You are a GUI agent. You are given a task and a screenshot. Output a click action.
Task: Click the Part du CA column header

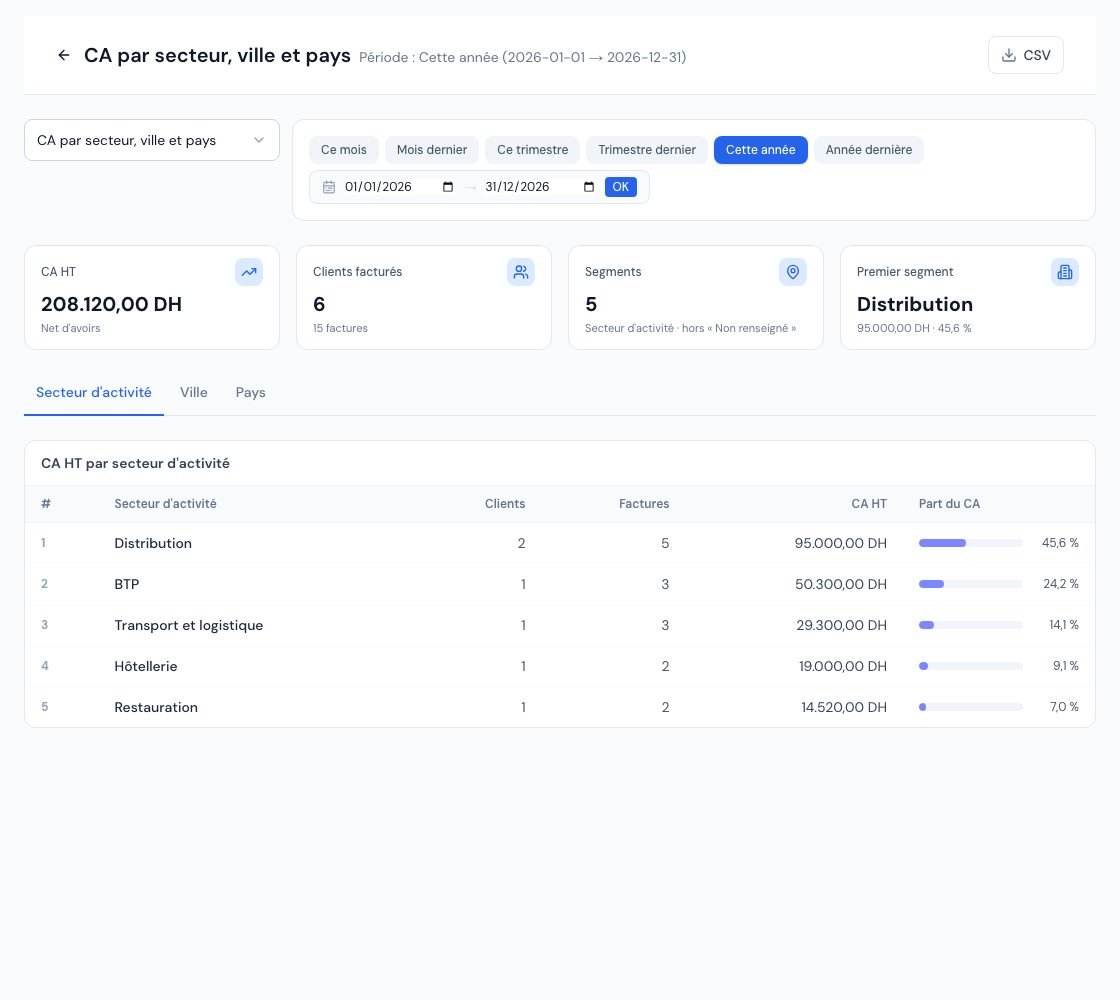tap(949, 504)
